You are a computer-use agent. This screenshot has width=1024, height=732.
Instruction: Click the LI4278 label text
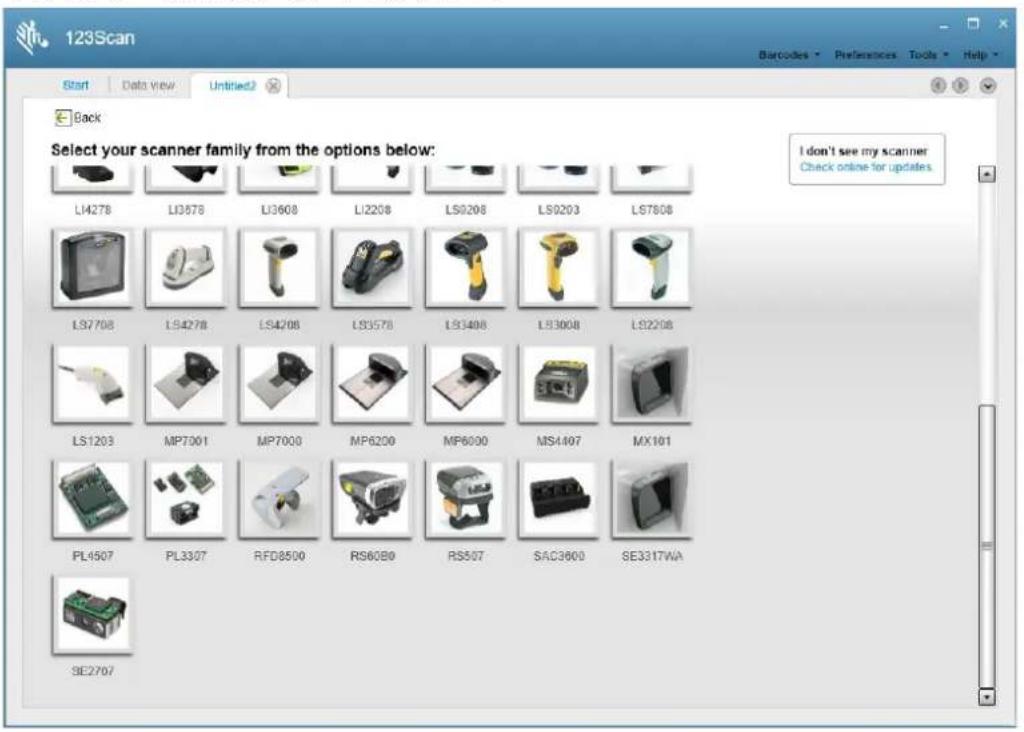93,210
